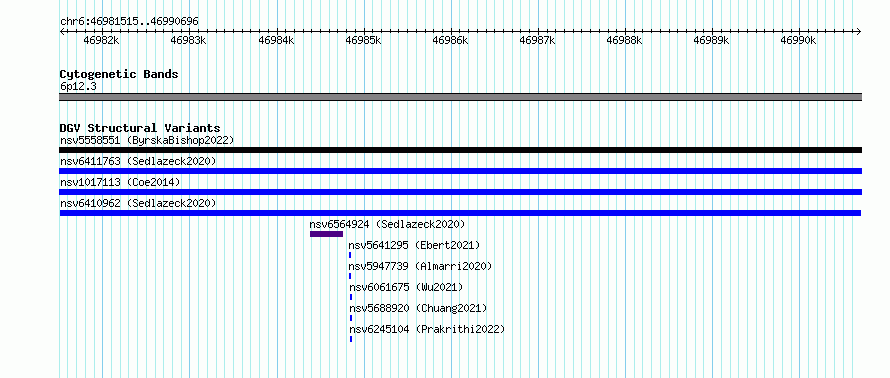Image resolution: width=890 pixels, height=378 pixels.
Task: Click the nsv1017113 (Coe2014) label
Action: coord(120,182)
